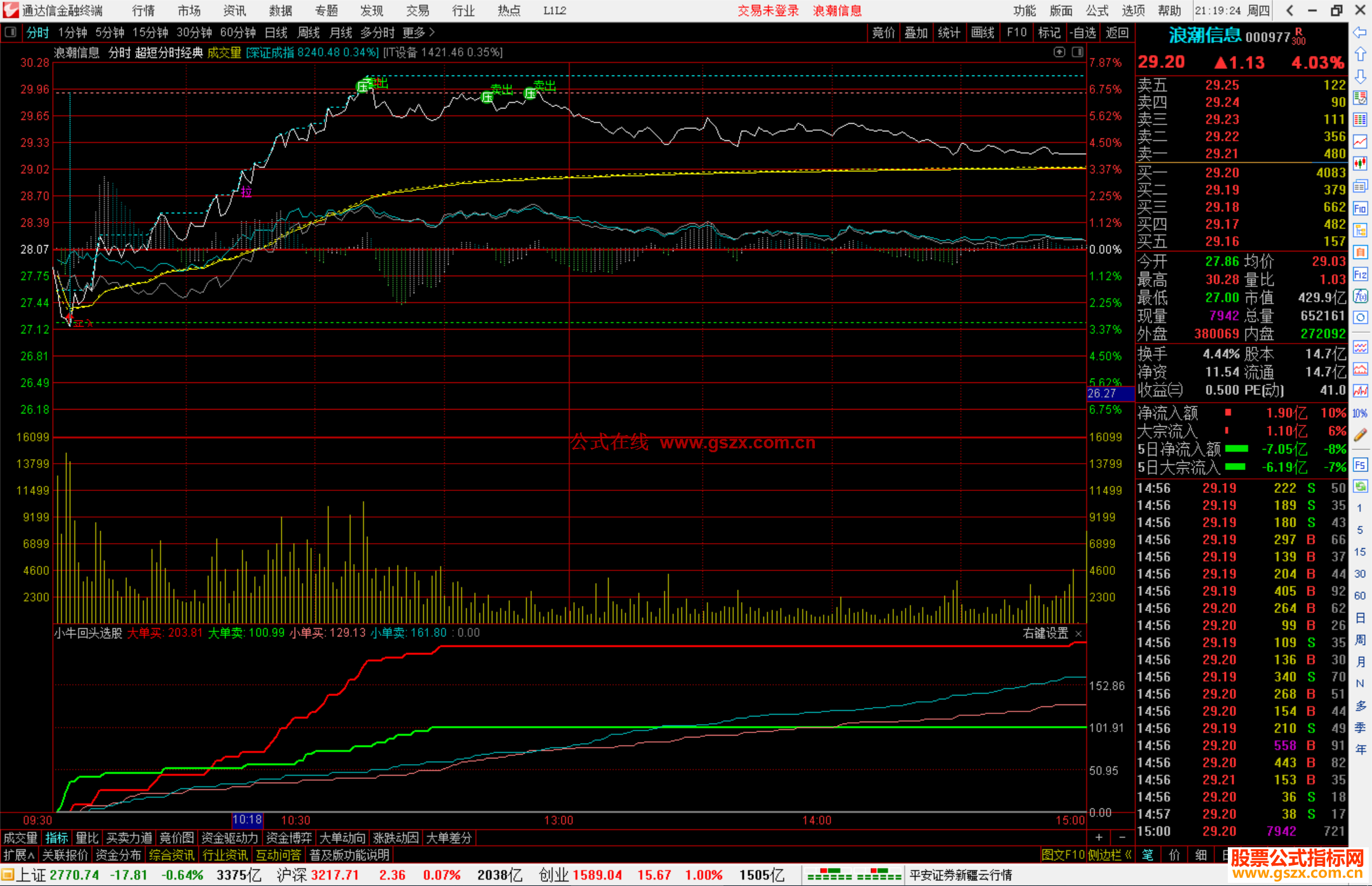
Task: Collapse the 侧边栏 sidebar chevrons
Action: click(x=1128, y=855)
